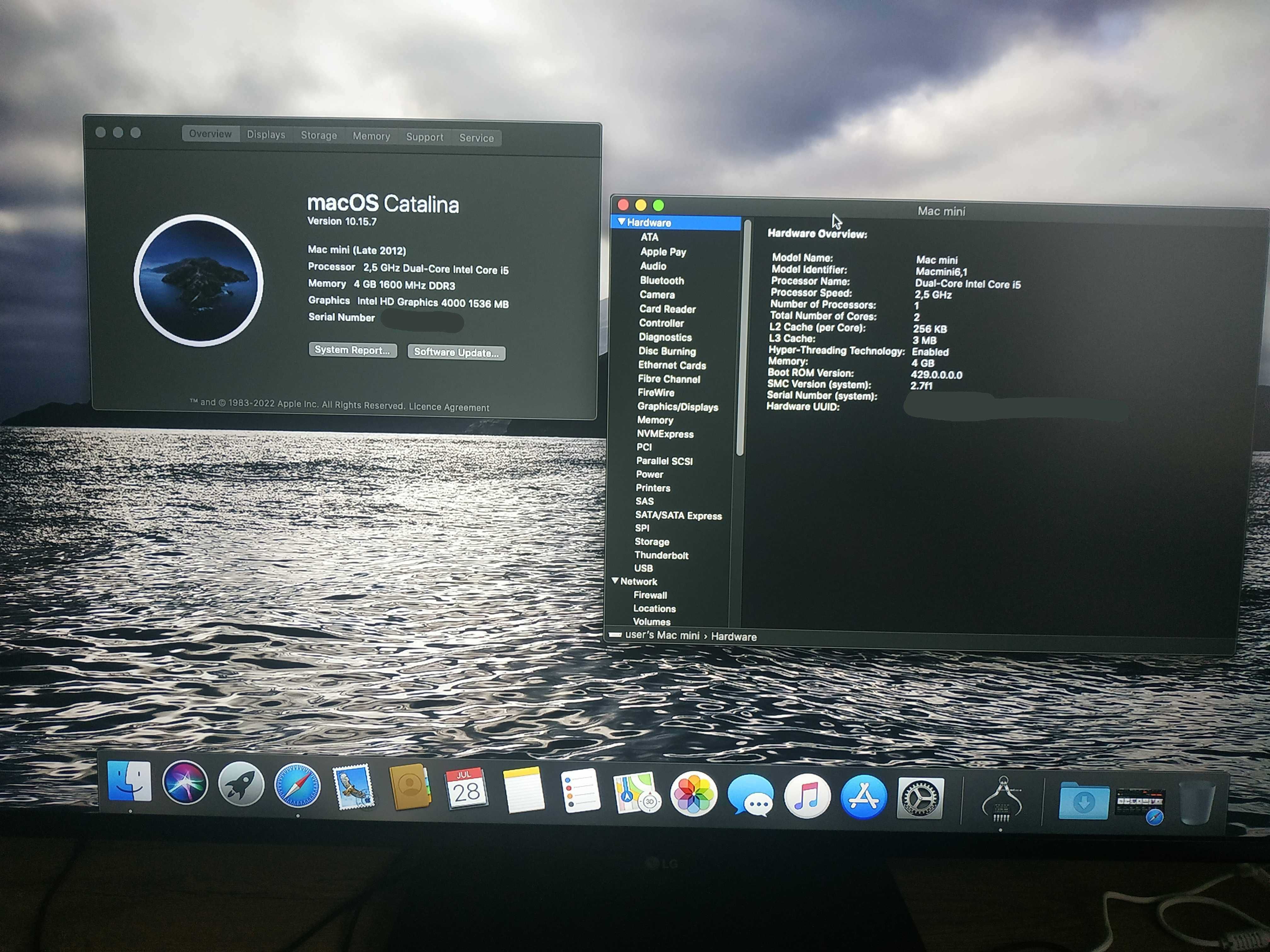Click sidebar vertical scrollbar in System Information
The height and width of the screenshot is (952, 1270).
click(744, 338)
